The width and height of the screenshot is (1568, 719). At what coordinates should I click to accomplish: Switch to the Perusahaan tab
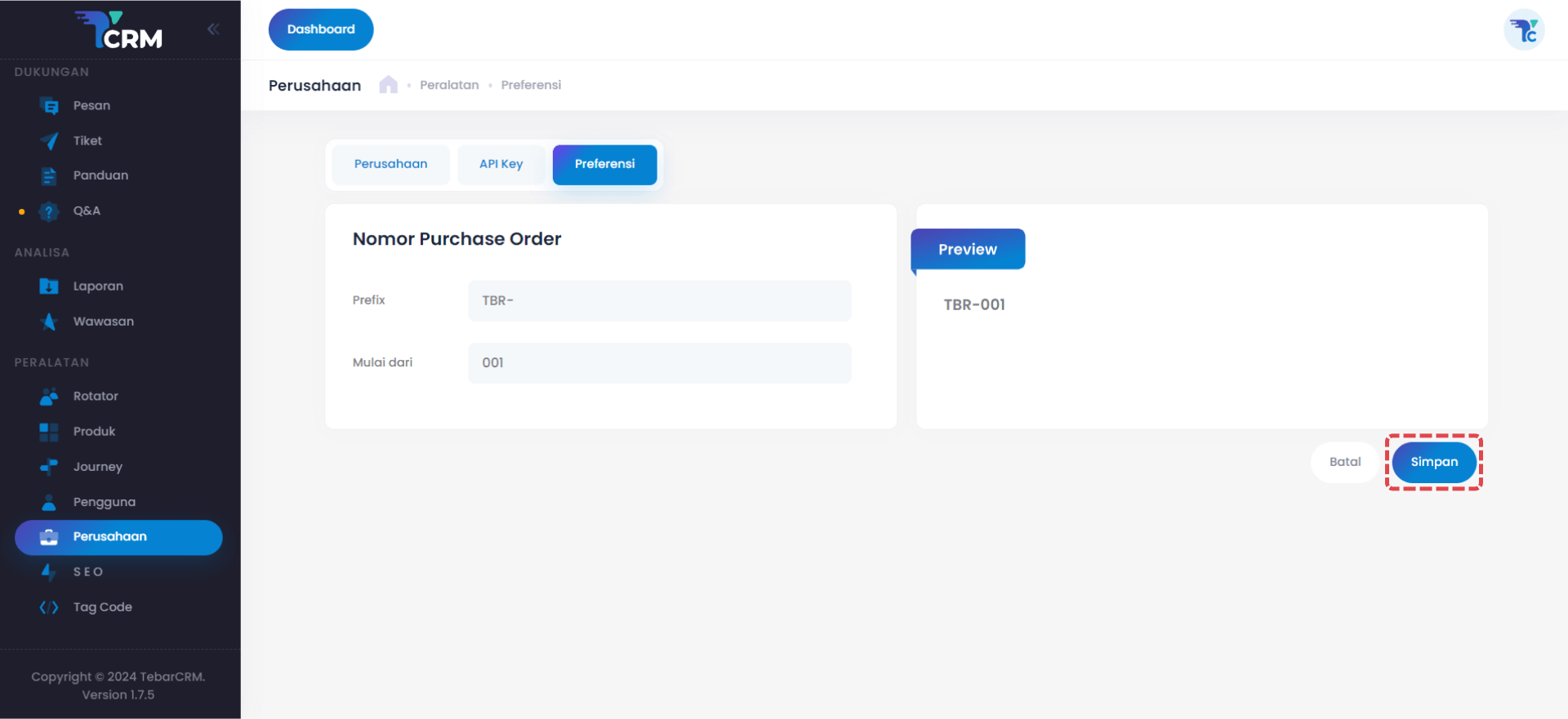(390, 164)
